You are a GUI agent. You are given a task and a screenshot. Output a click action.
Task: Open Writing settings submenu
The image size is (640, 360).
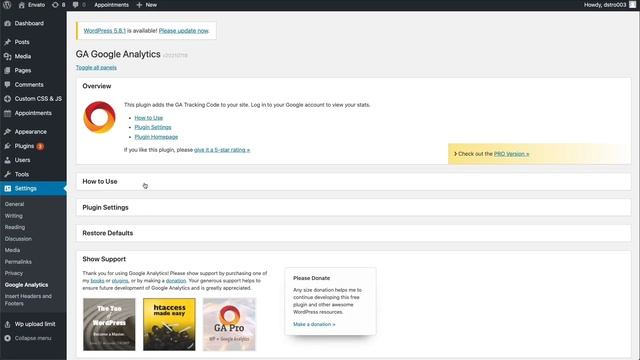pos(13,216)
